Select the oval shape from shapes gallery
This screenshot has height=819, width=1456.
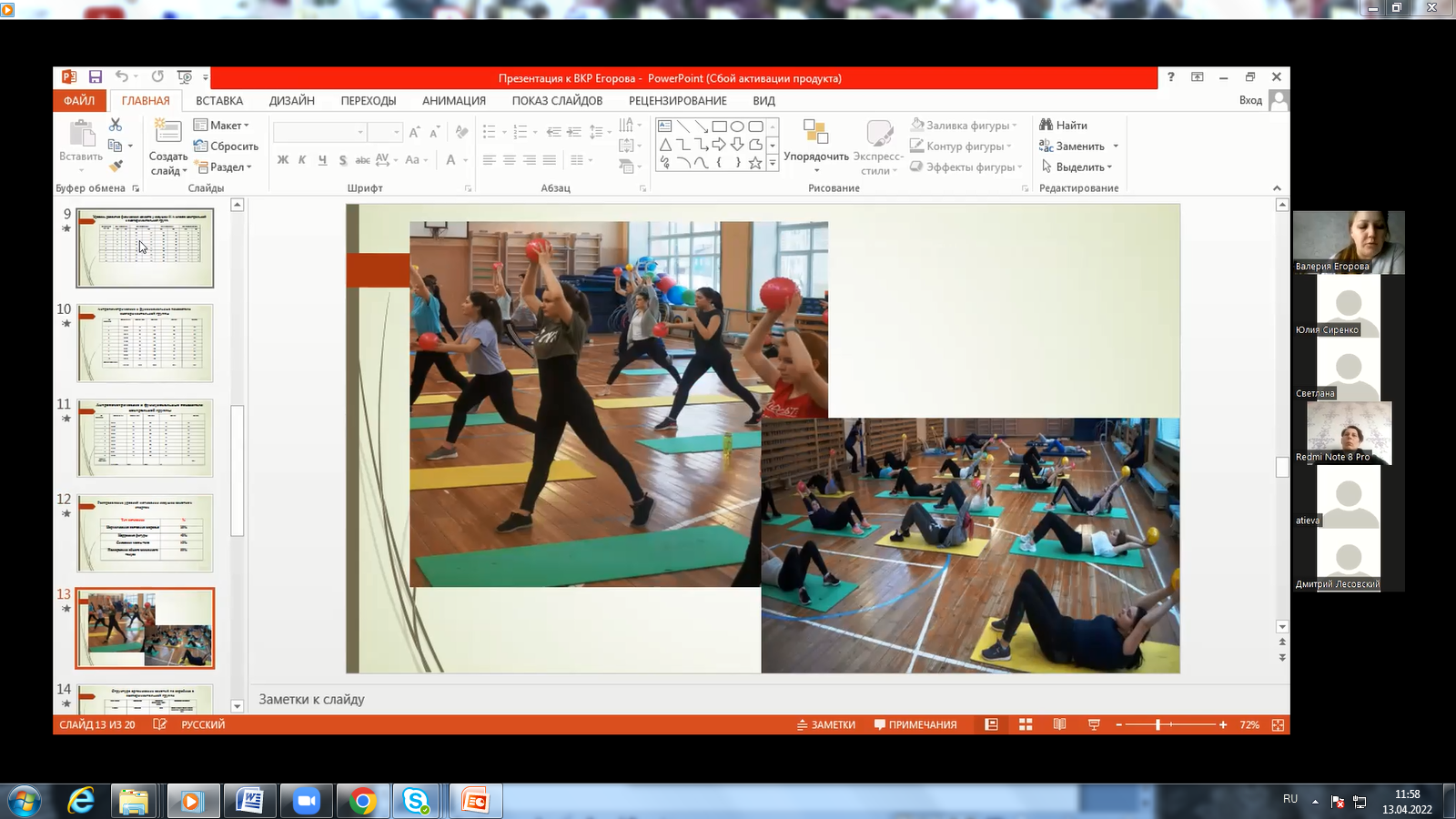click(x=737, y=126)
